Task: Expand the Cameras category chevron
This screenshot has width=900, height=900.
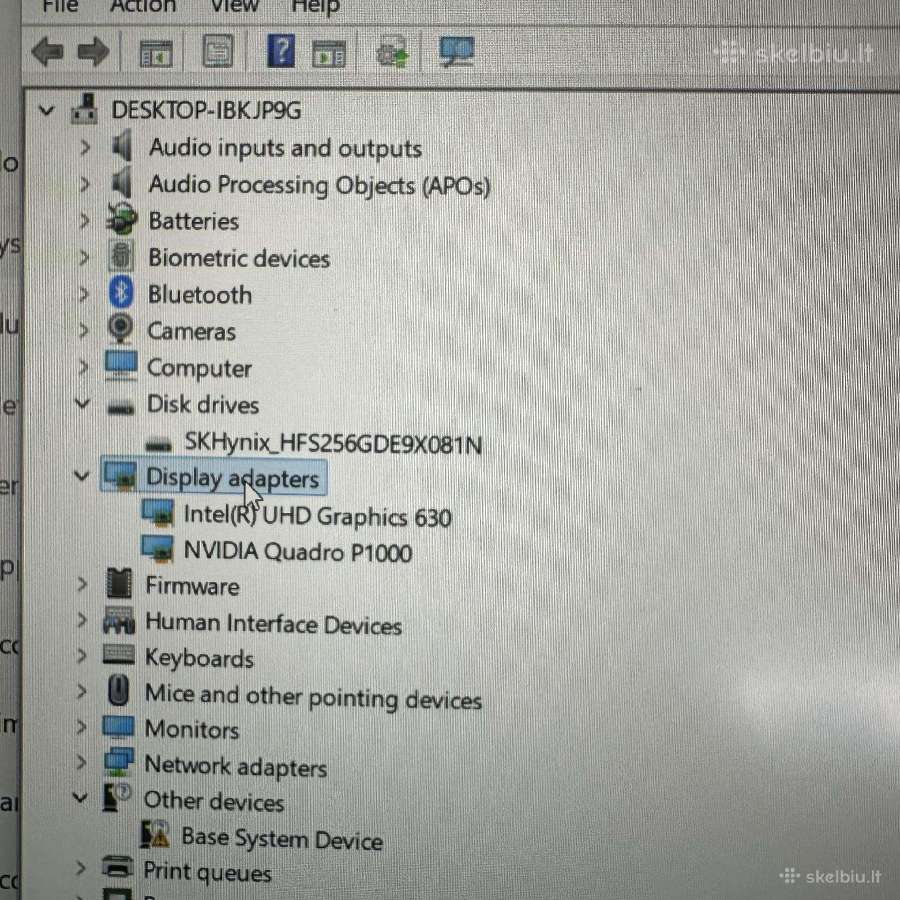Action: click(x=84, y=331)
